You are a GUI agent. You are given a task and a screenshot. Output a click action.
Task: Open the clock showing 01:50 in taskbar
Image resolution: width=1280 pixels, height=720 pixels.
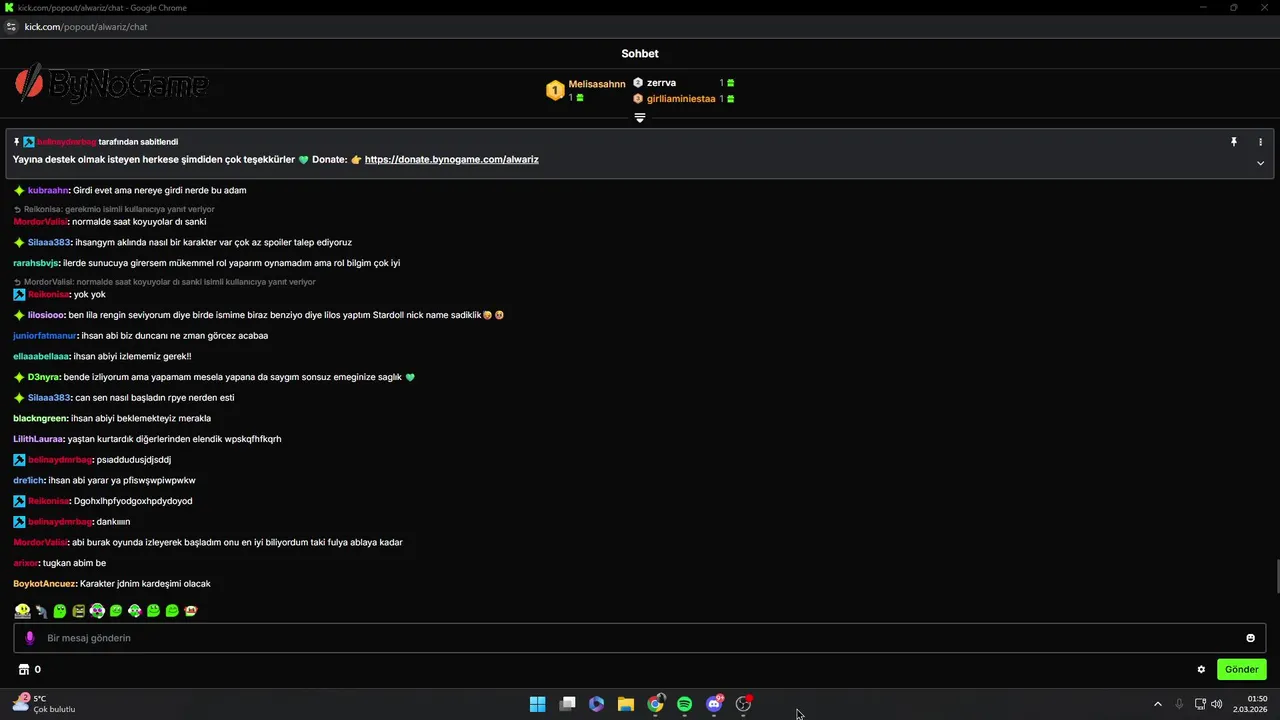pyautogui.click(x=1251, y=704)
